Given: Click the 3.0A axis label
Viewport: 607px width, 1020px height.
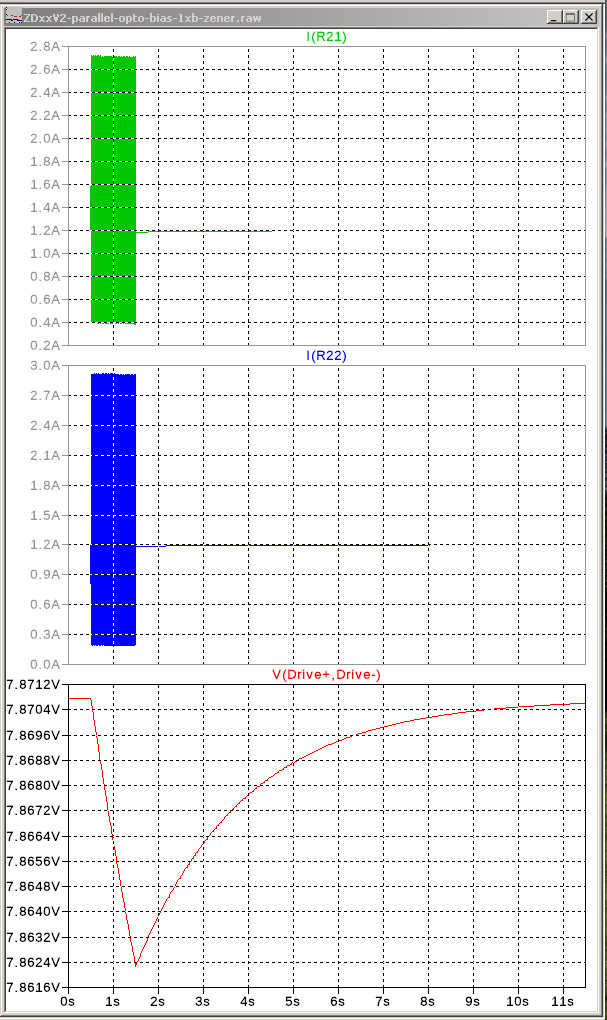Looking at the screenshot, I should point(45,366).
